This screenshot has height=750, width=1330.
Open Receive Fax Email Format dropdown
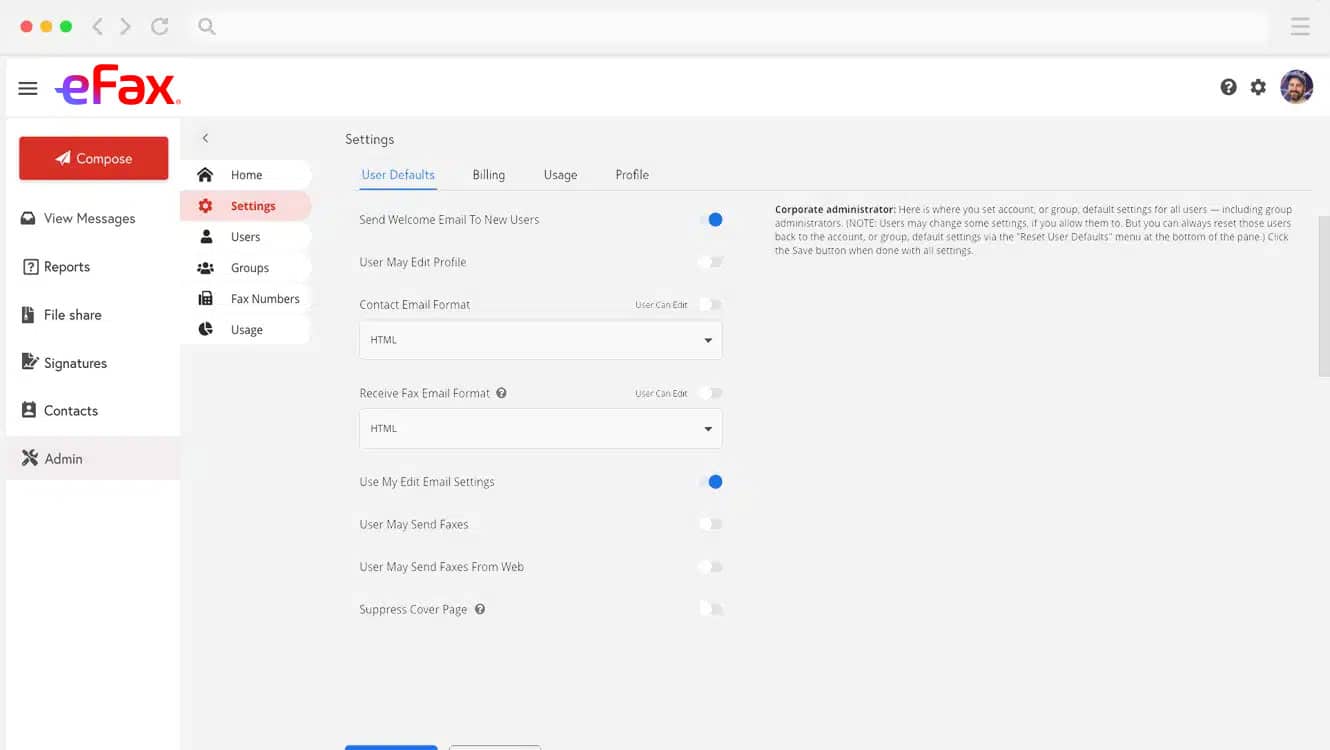coord(540,429)
